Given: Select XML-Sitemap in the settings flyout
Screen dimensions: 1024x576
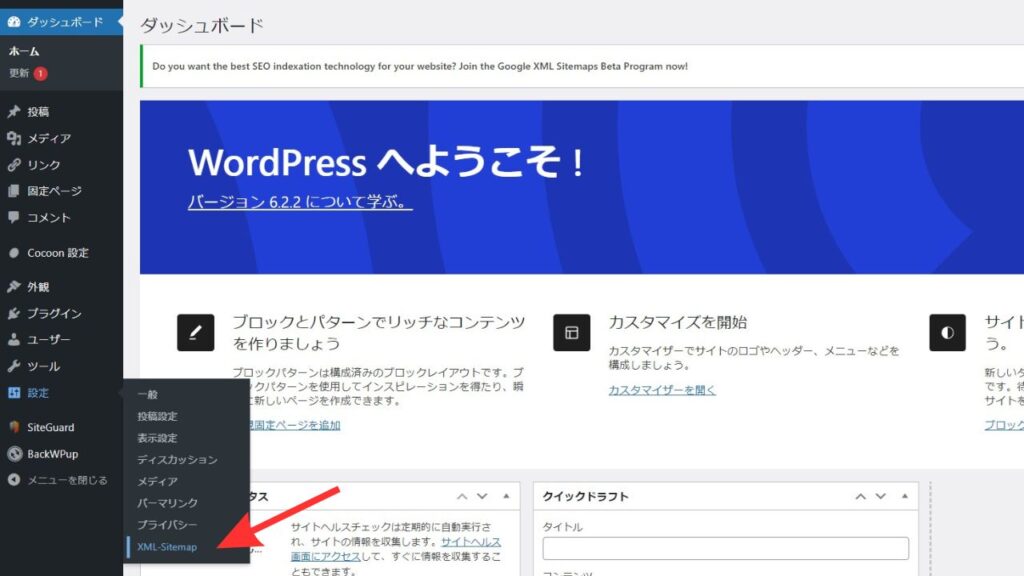Looking at the screenshot, I should (x=167, y=547).
